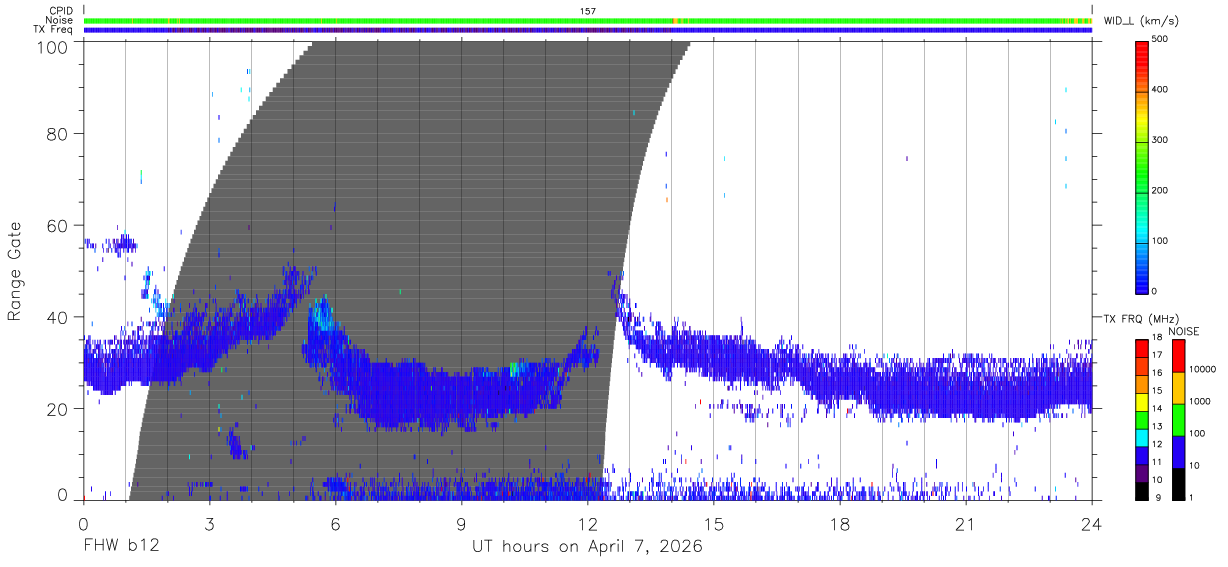Screen dimensions: 1228x567
Task: Click the Range Gate 80 tick label
Action: pos(59,134)
